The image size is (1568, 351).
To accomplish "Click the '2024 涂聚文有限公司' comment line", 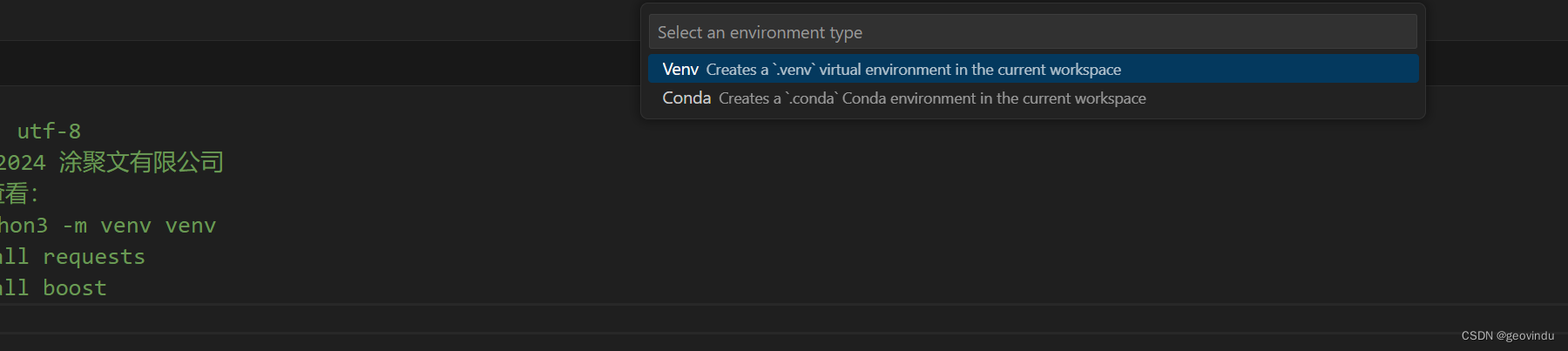I will click(112, 162).
